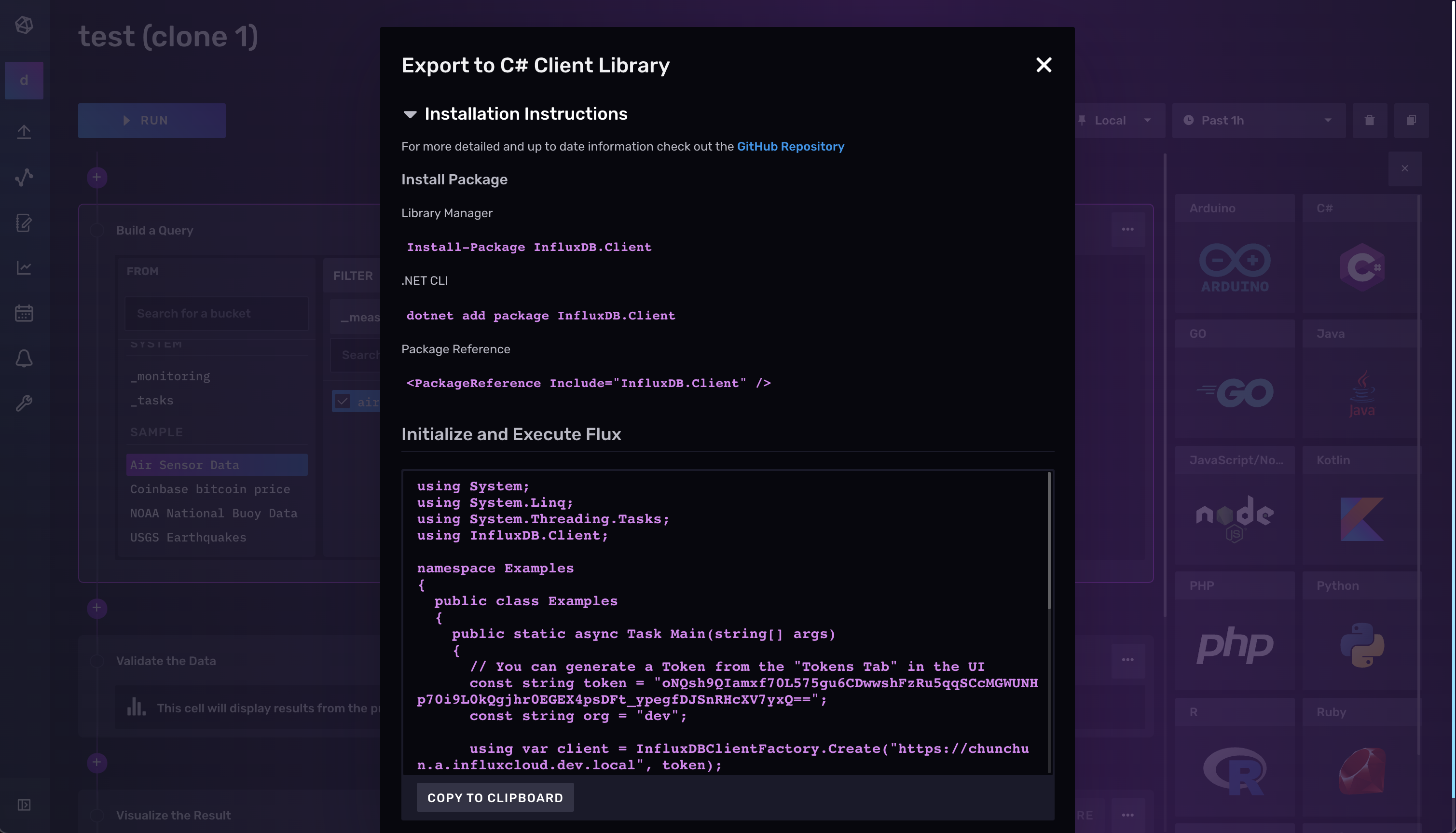1456x833 pixels.
Task: Open the Alerts bell icon
Action: 24,359
